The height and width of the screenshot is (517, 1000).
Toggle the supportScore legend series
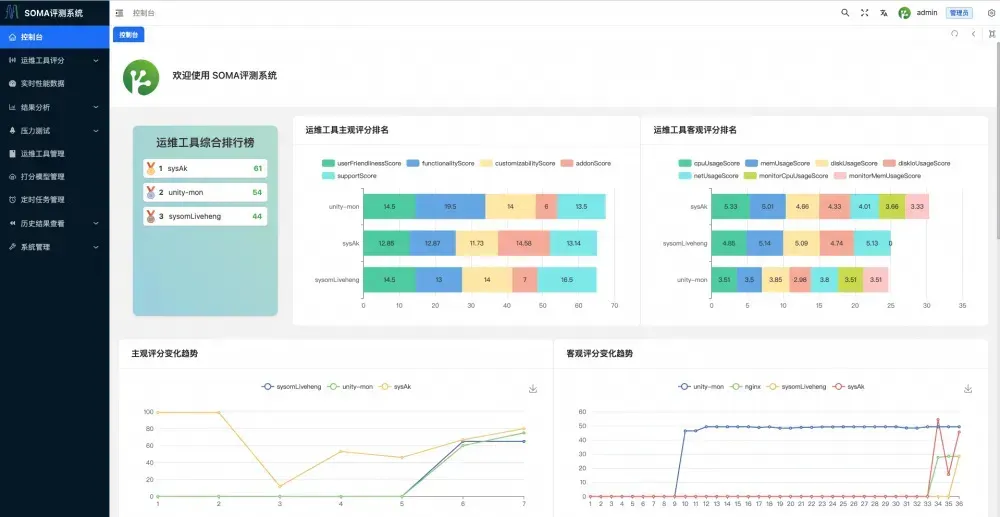pos(349,175)
